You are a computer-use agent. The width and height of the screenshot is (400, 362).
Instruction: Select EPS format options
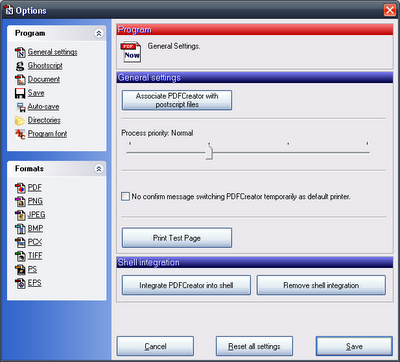pos(35,283)
